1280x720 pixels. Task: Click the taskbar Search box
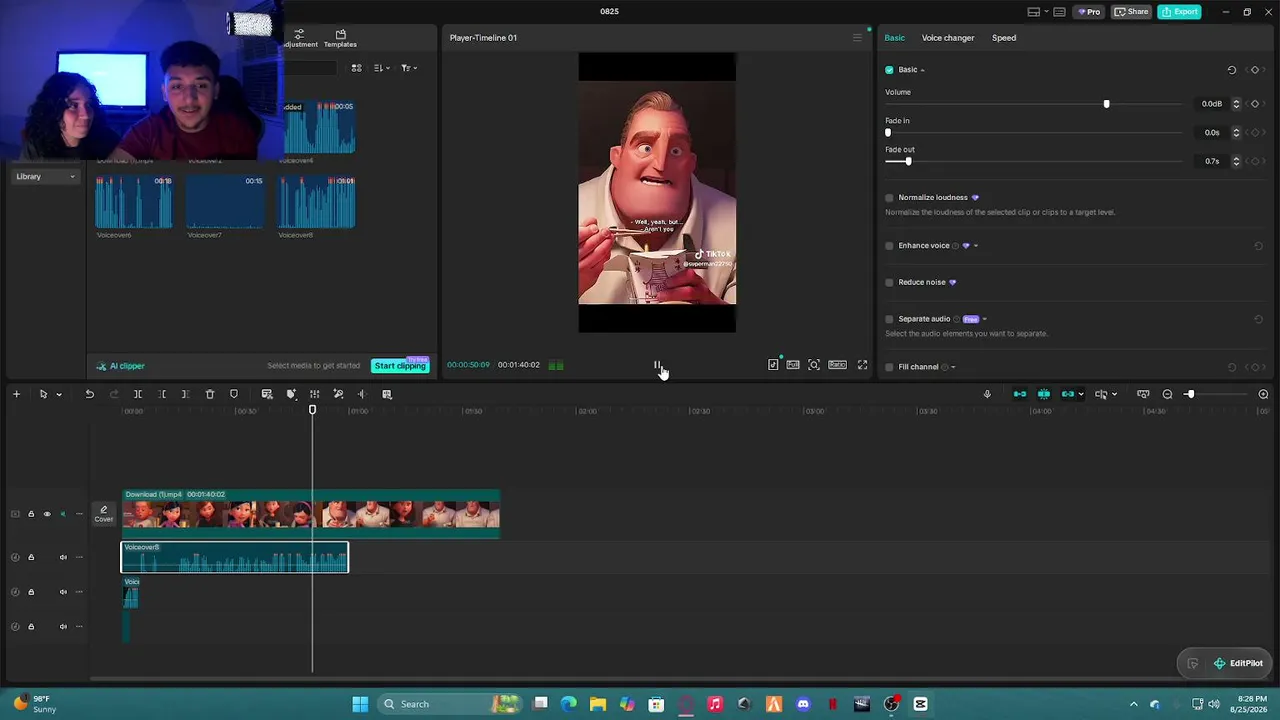451,704
